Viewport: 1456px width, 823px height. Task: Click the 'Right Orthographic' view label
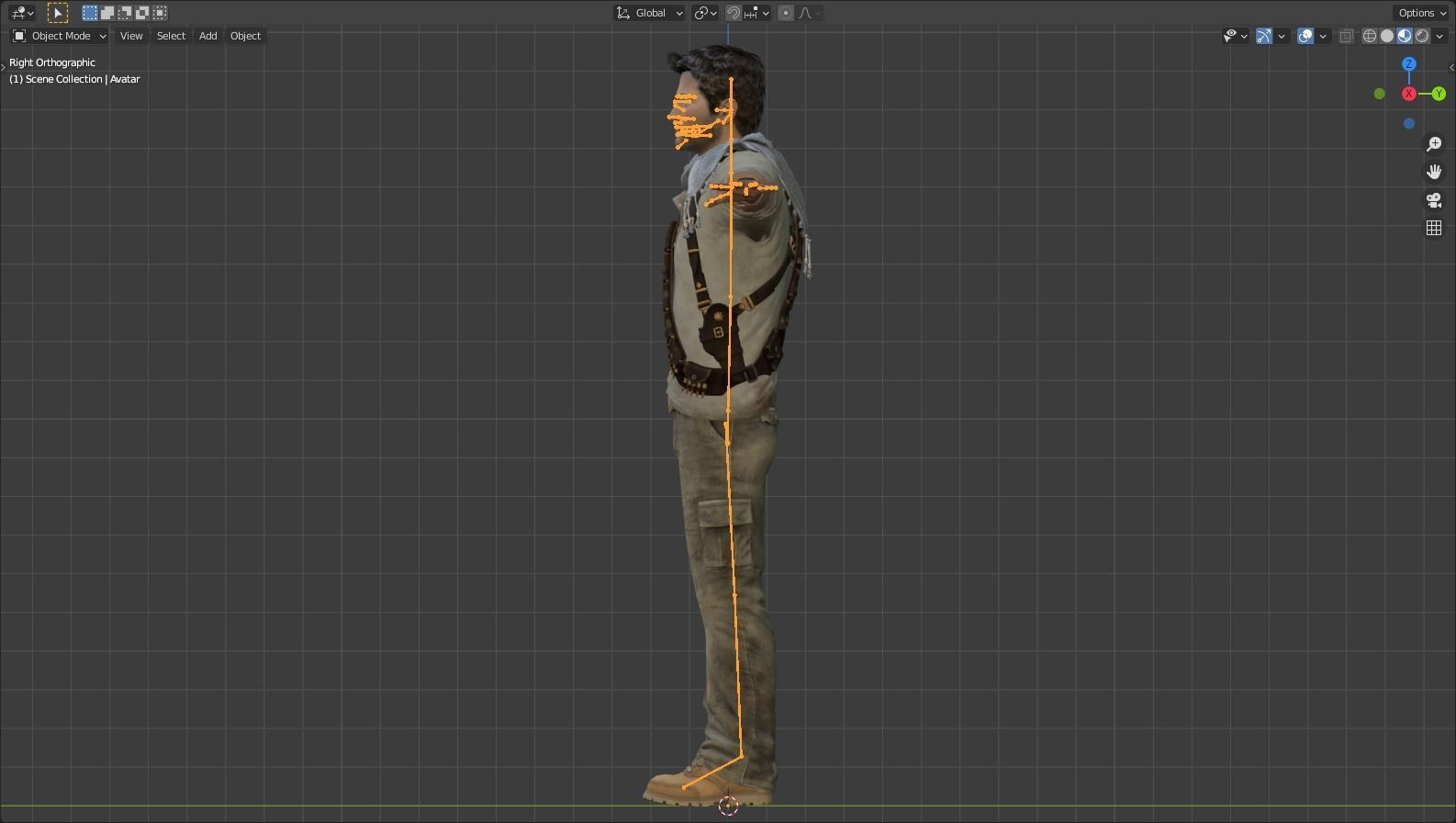tap(52, 62)
